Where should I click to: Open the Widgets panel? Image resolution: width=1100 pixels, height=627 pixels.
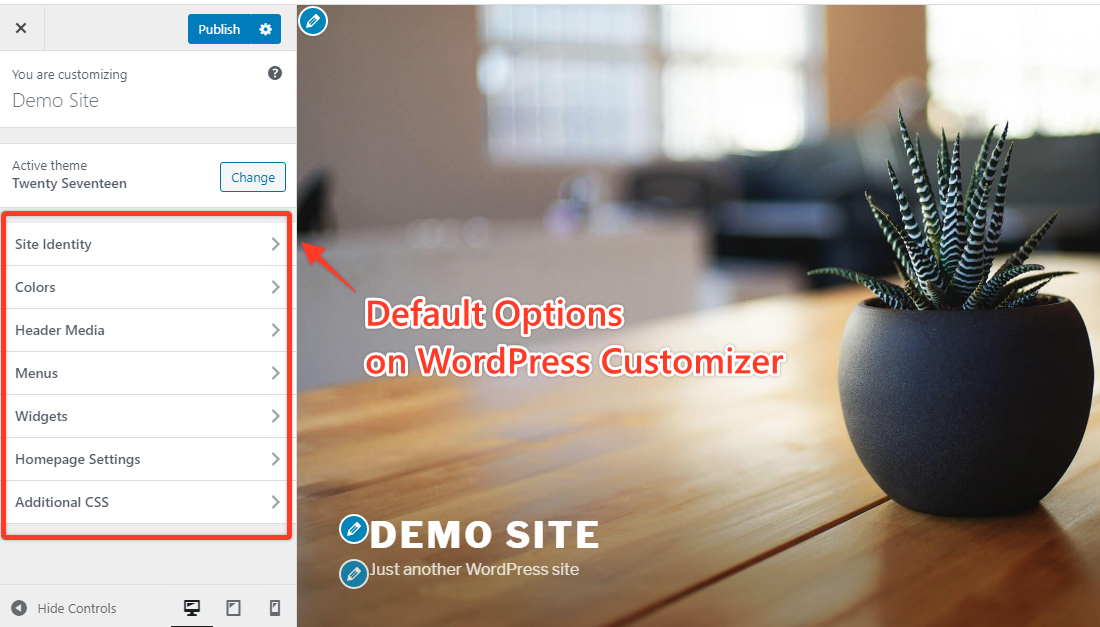(146, 416)
